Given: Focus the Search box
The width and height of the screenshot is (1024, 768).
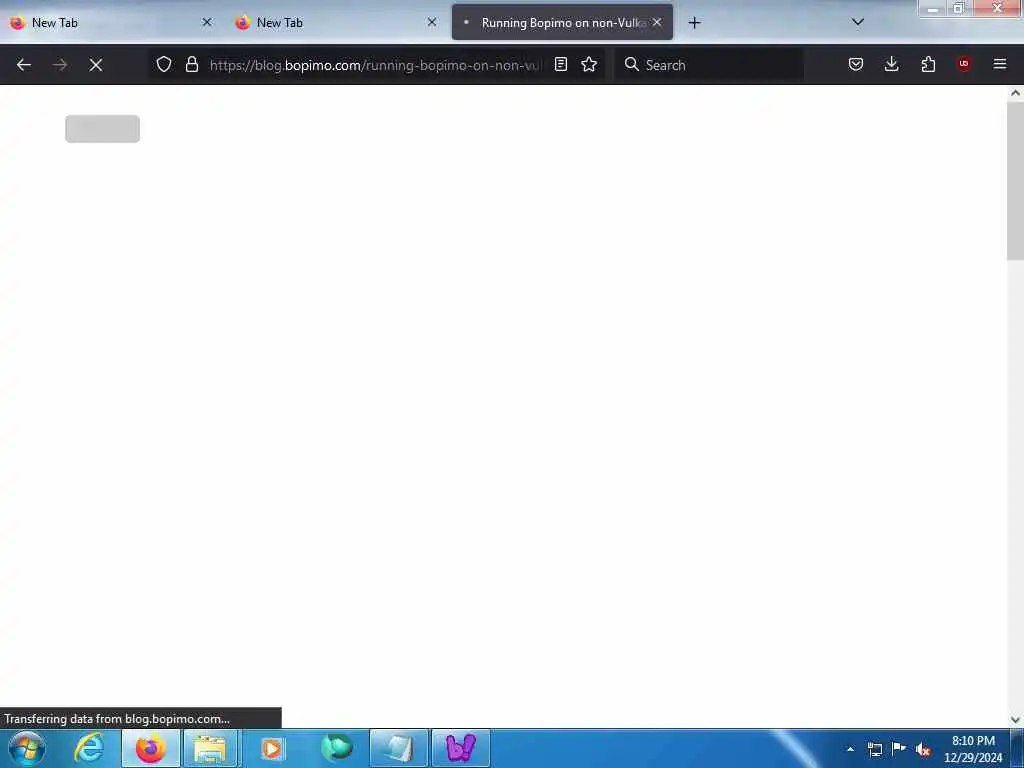Looking at the screenshot, I should coord(709,65).
